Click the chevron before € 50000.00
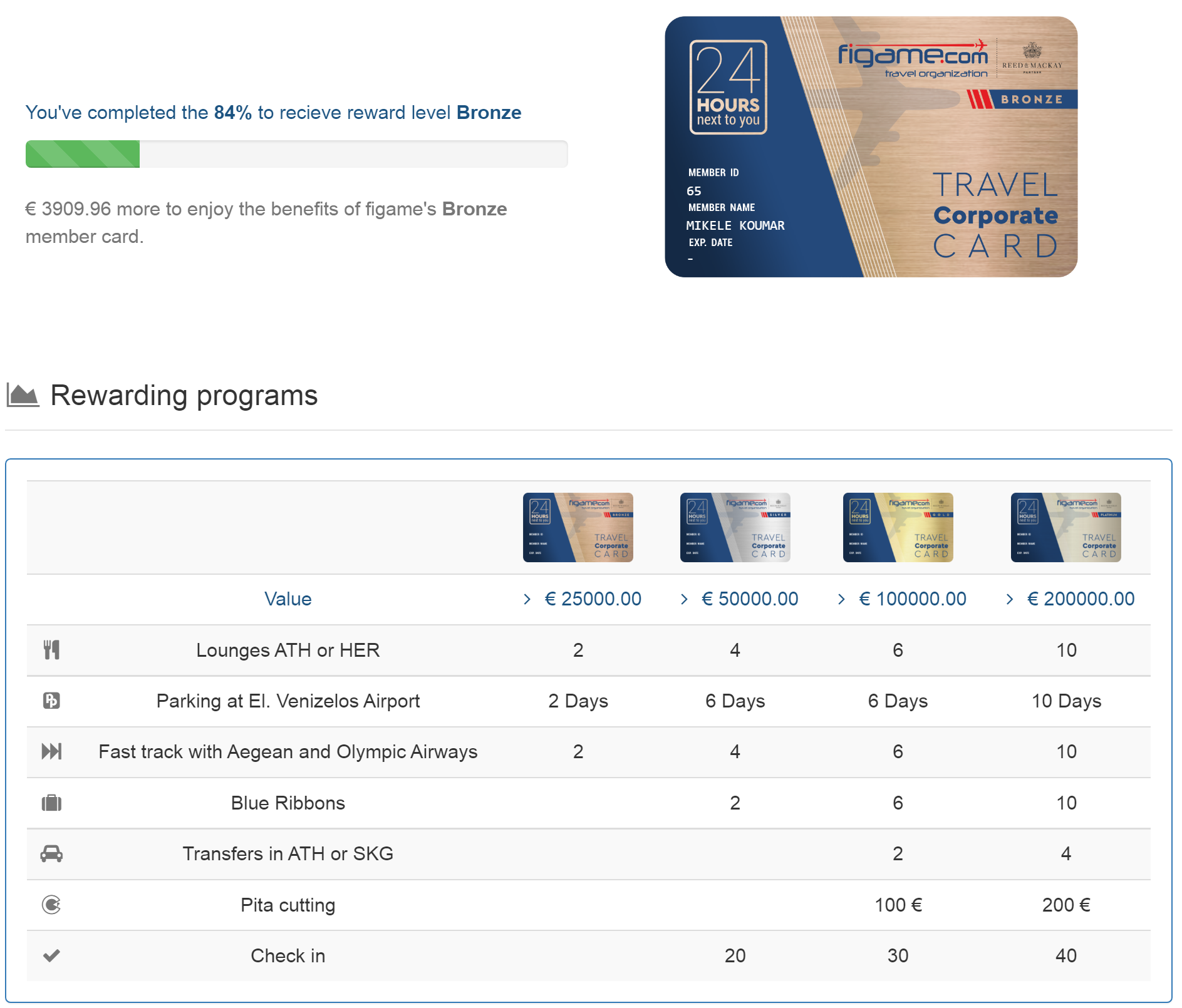This screenshot has width=1182, height=1008. (x=685, y=599)
